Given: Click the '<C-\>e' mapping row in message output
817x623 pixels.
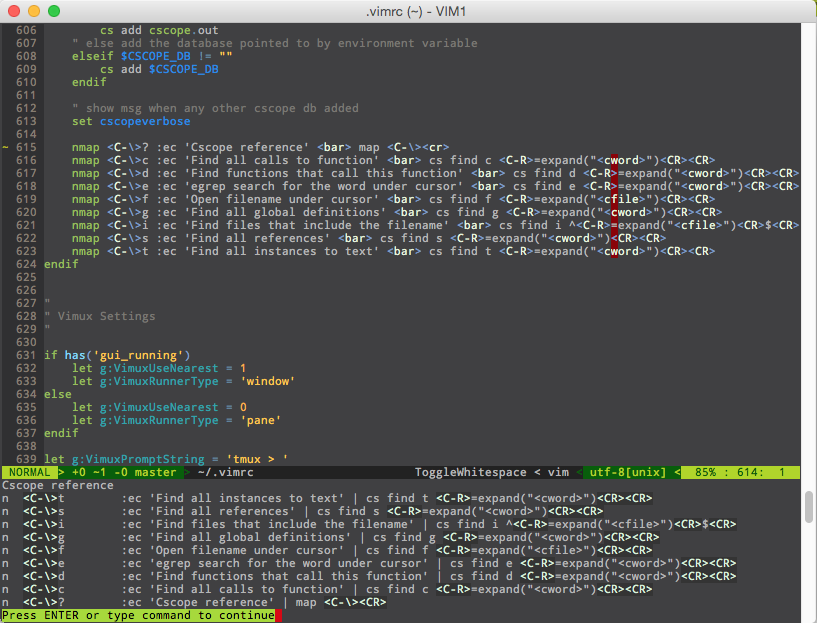Looking at the screenshot, I should [x=369, y=564].
